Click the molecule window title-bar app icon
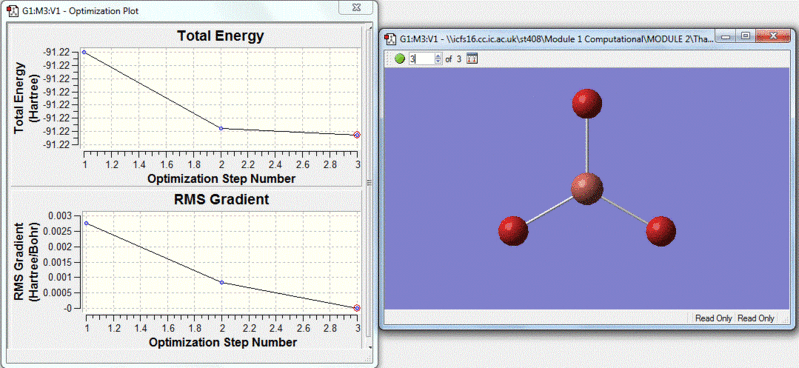The image size is (799, 368). point(390,38)
